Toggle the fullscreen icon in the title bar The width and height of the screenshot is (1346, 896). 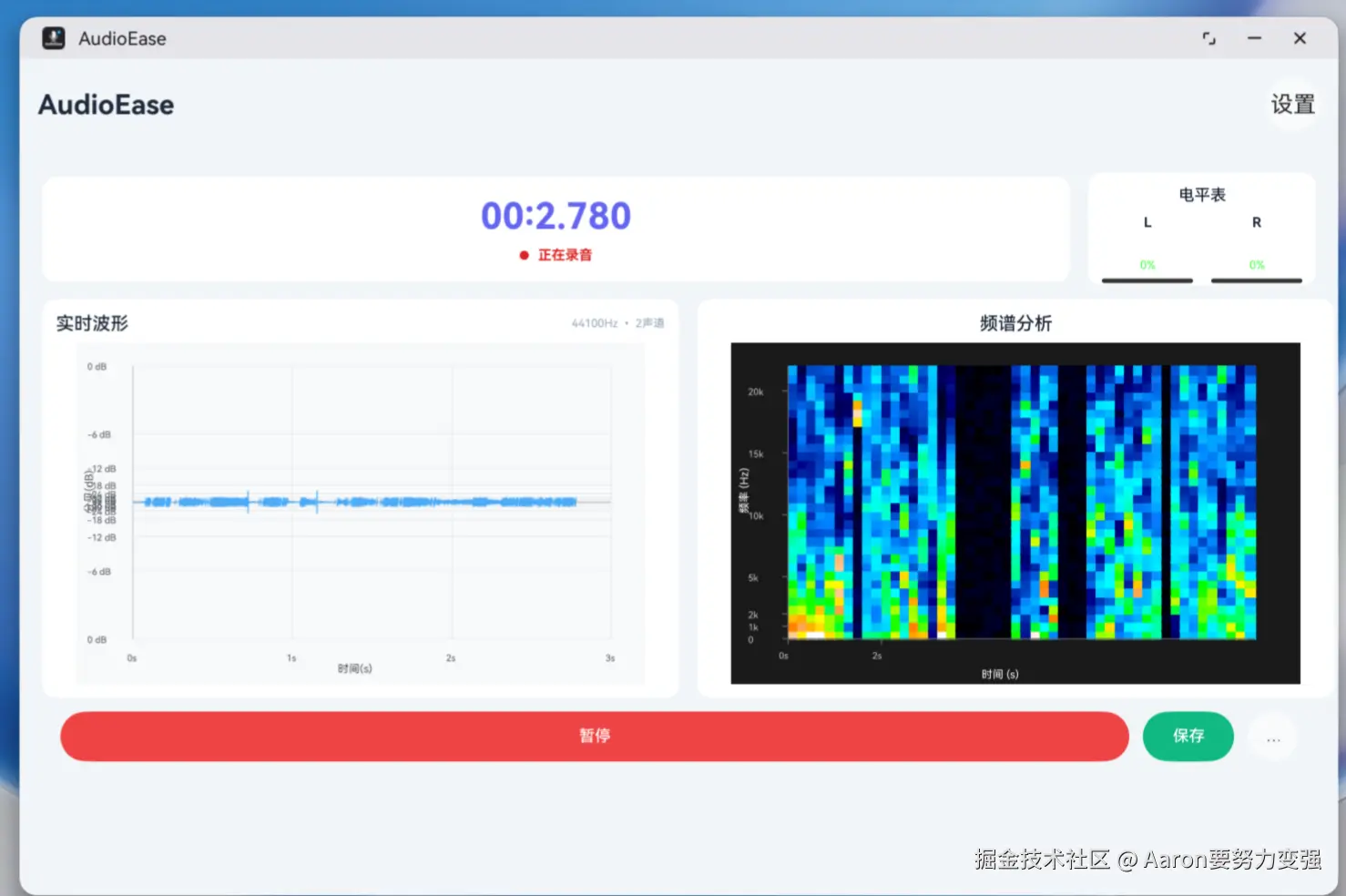[1208, 38]
